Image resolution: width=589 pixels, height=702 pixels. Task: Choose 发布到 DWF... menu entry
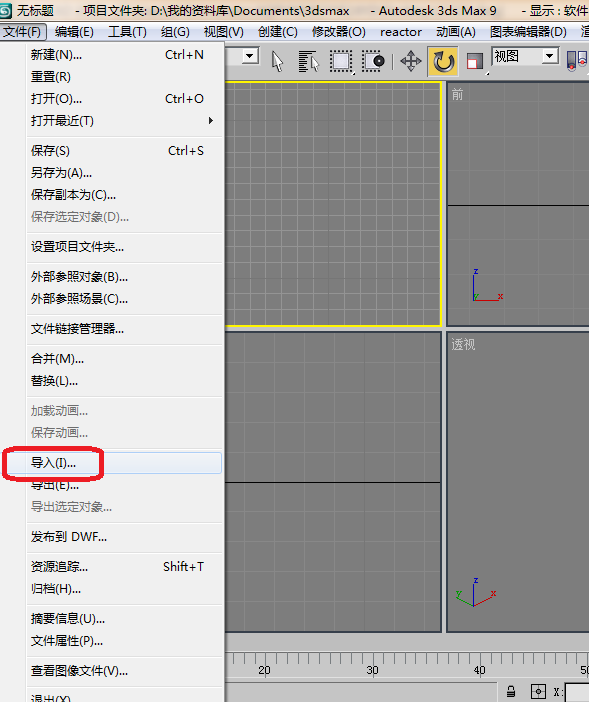click(x=124, y=537)
